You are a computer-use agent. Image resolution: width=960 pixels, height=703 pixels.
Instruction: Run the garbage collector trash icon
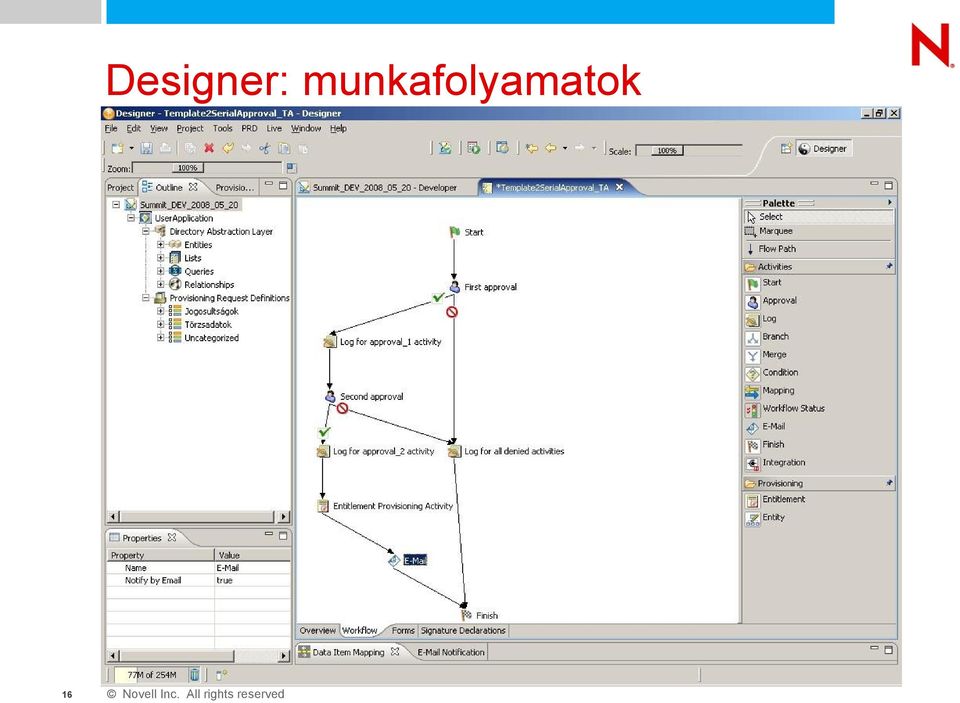point(194,675)
